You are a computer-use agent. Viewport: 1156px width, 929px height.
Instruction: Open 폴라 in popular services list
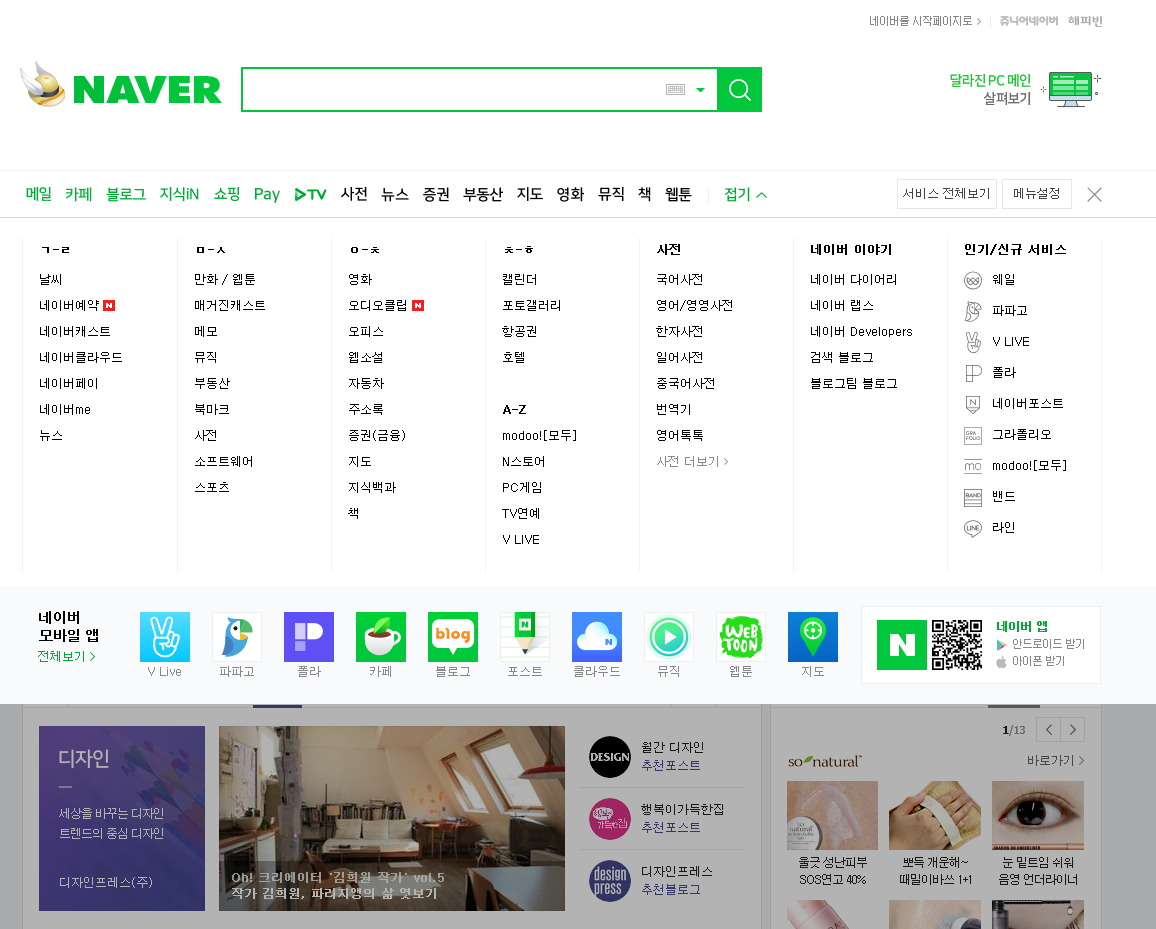click(990, 372)
